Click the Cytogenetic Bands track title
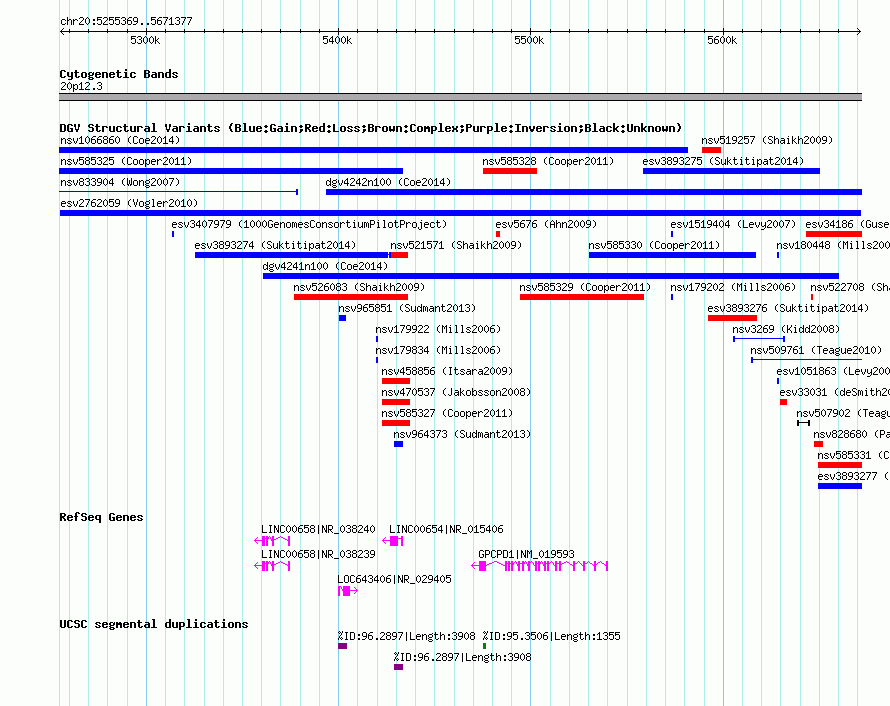This screenshot has height=706, width=890. (x=119, y=74)
